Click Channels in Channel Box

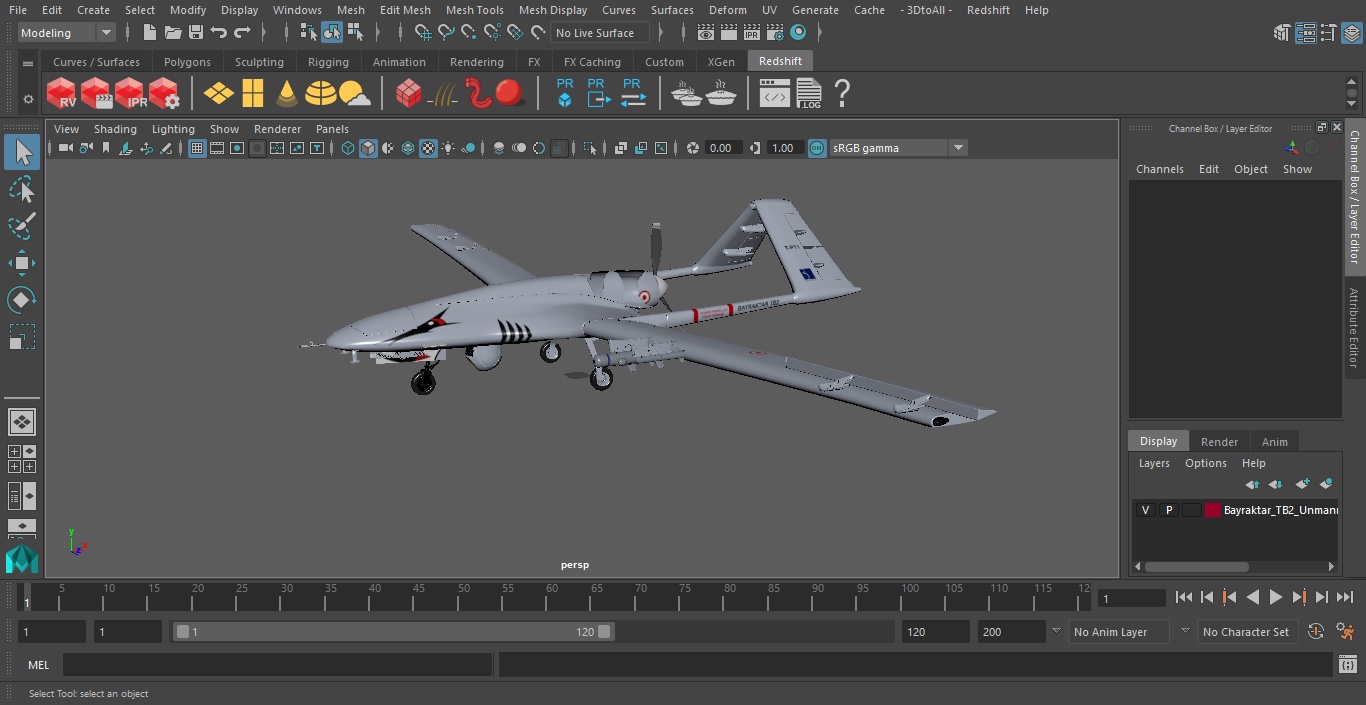(1159, 169)
